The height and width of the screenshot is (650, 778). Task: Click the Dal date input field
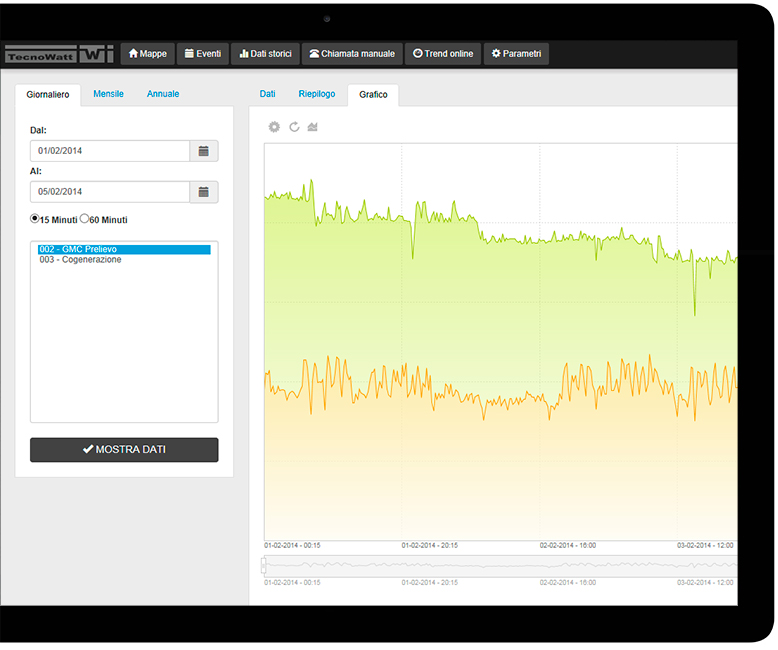tap(110, 151)
